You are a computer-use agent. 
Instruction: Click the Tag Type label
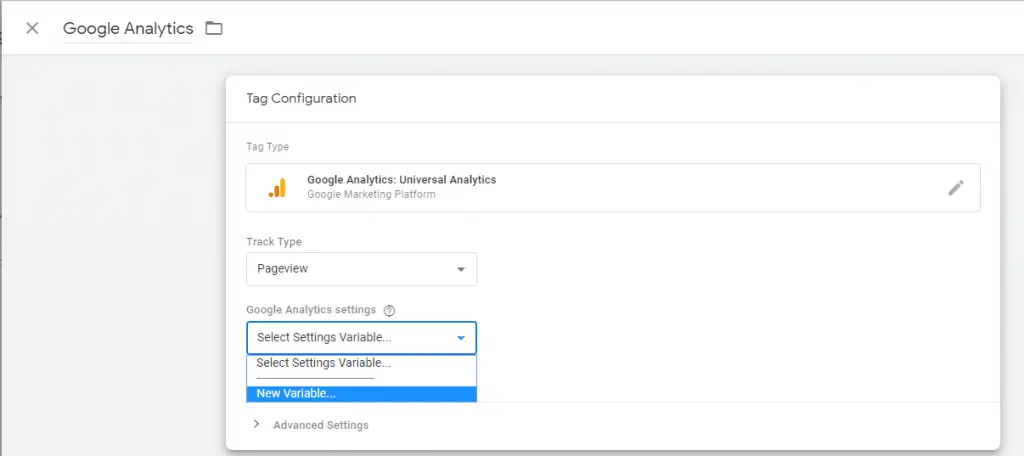click(267, 147)
